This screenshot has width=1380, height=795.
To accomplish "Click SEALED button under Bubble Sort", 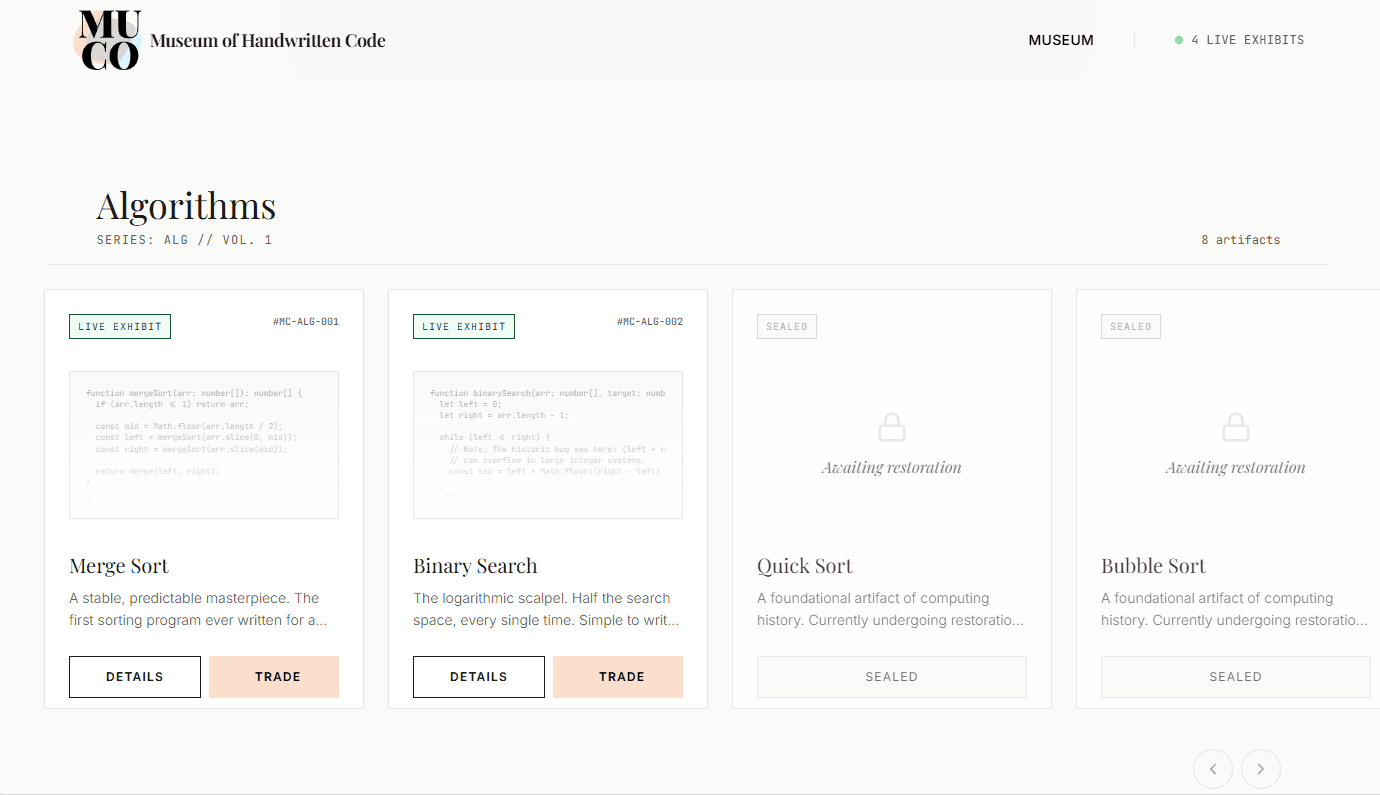I will [x=1235, y=676].
